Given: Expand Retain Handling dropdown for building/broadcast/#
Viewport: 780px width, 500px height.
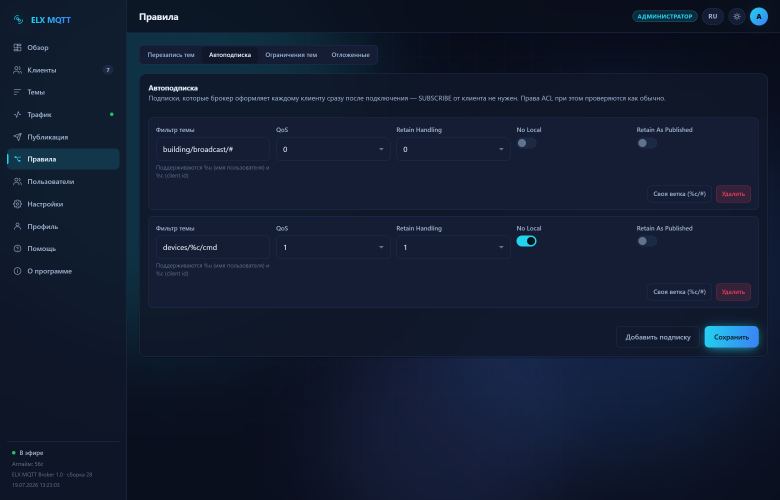Looking at the screenshot, I should (453, 149).
